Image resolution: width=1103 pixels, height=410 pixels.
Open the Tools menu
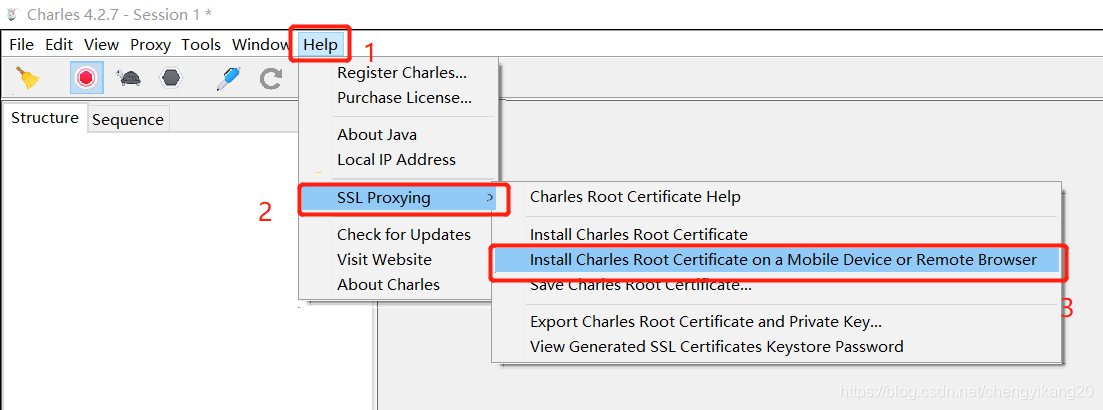point(200,45)
